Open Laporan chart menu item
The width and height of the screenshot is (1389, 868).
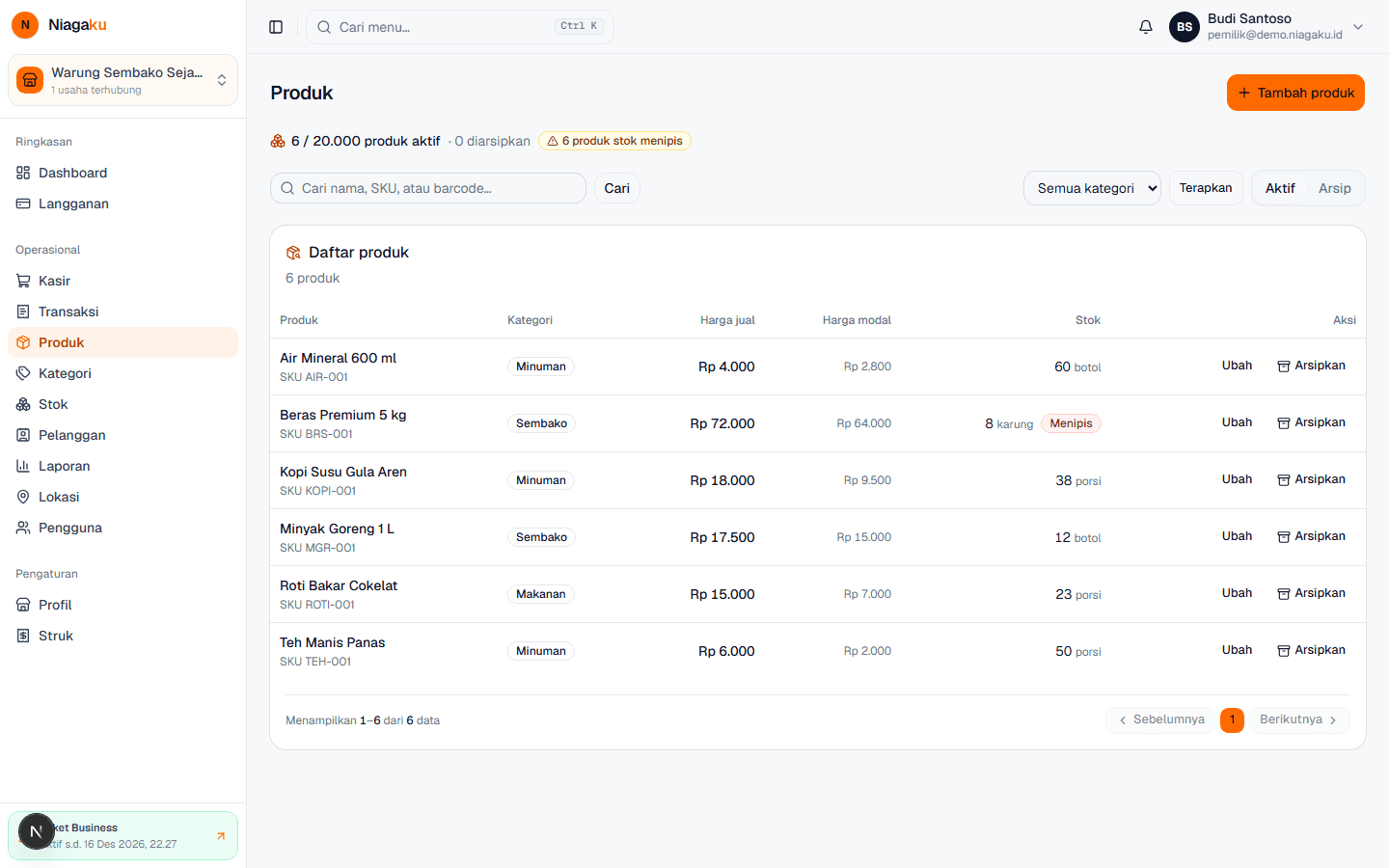123,466
